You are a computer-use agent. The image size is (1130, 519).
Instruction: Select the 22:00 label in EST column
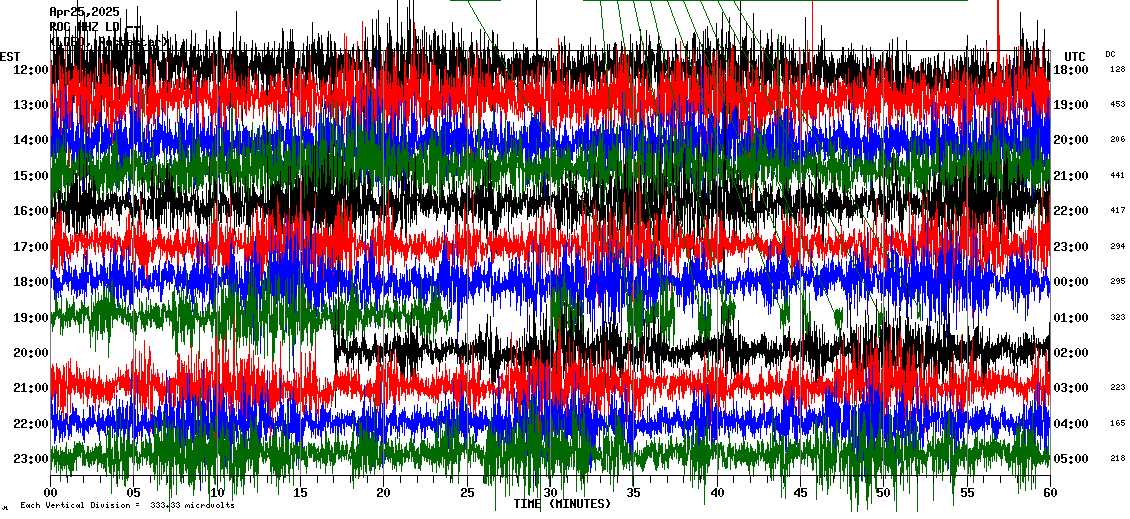(30, 423)
